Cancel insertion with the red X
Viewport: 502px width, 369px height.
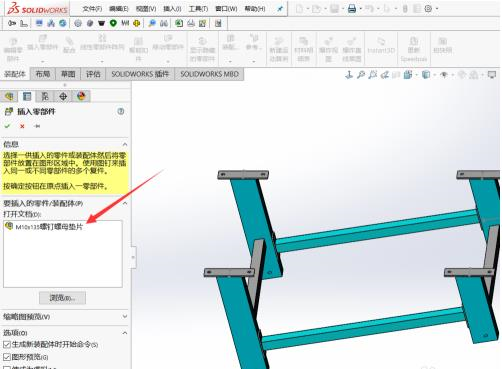pyautogui.click(x=22, y=126)
